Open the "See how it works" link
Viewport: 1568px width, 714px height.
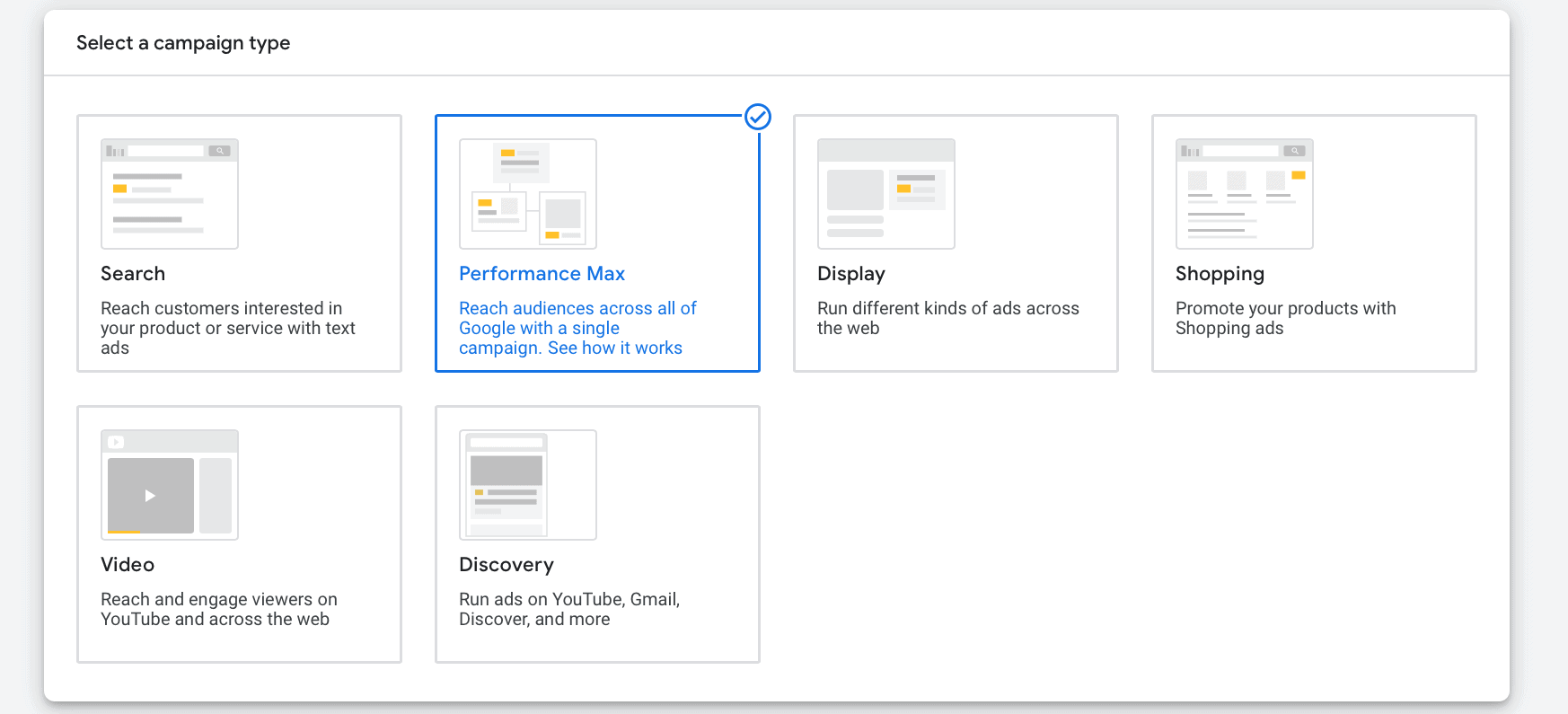615,348
